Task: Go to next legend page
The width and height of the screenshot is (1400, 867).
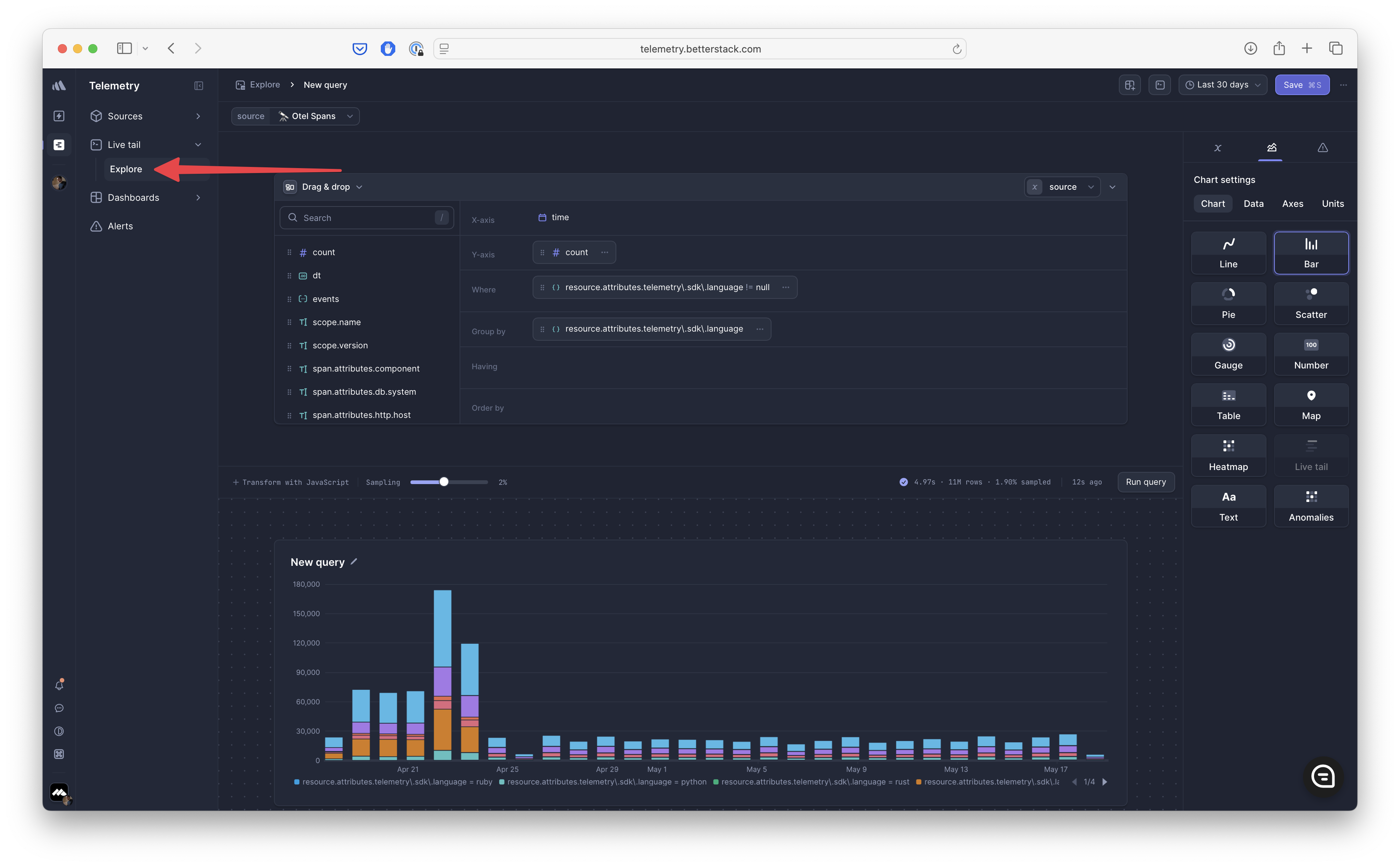Action: tap(1104, 781)
